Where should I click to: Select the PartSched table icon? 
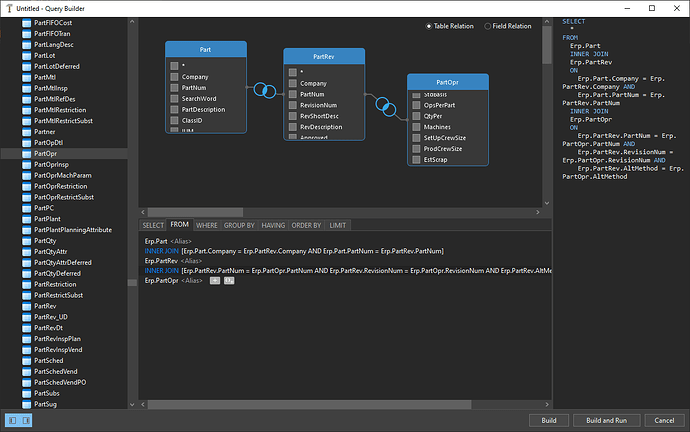(26, 361)
